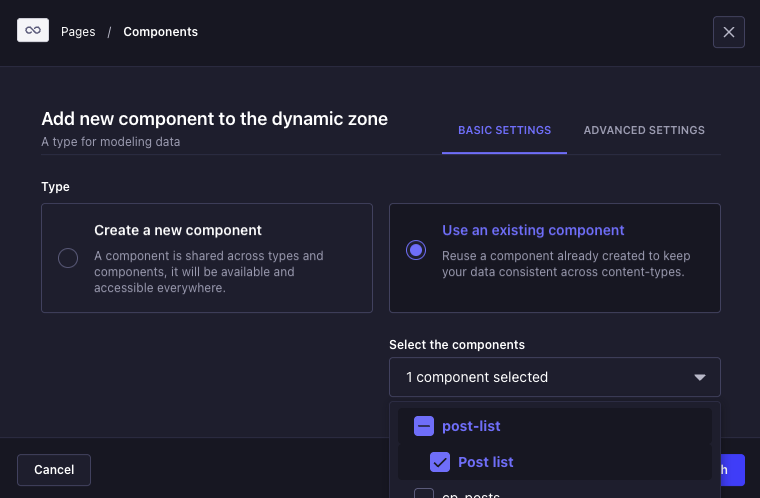760x498 pixels.
Task: Click the partially hidden Finish button
Action: (x=734, y=470)
